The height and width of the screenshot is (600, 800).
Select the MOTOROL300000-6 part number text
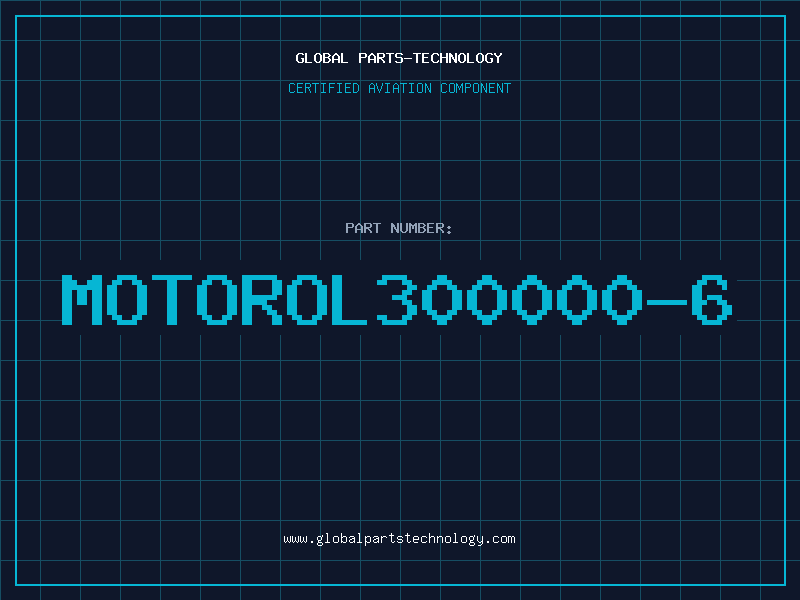click(397, 300)
